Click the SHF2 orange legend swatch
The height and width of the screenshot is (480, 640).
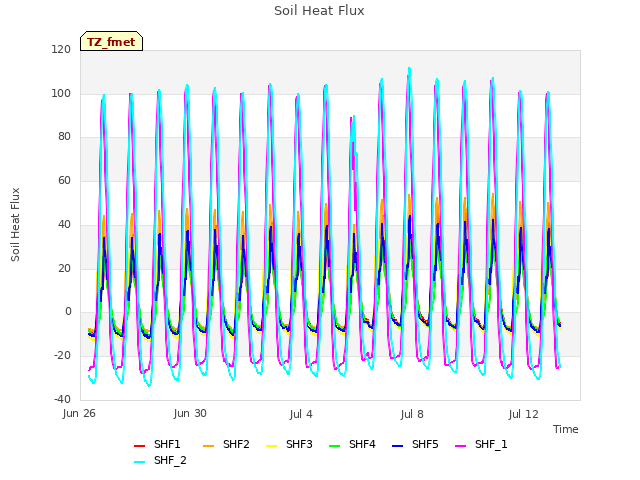(208, 446)
